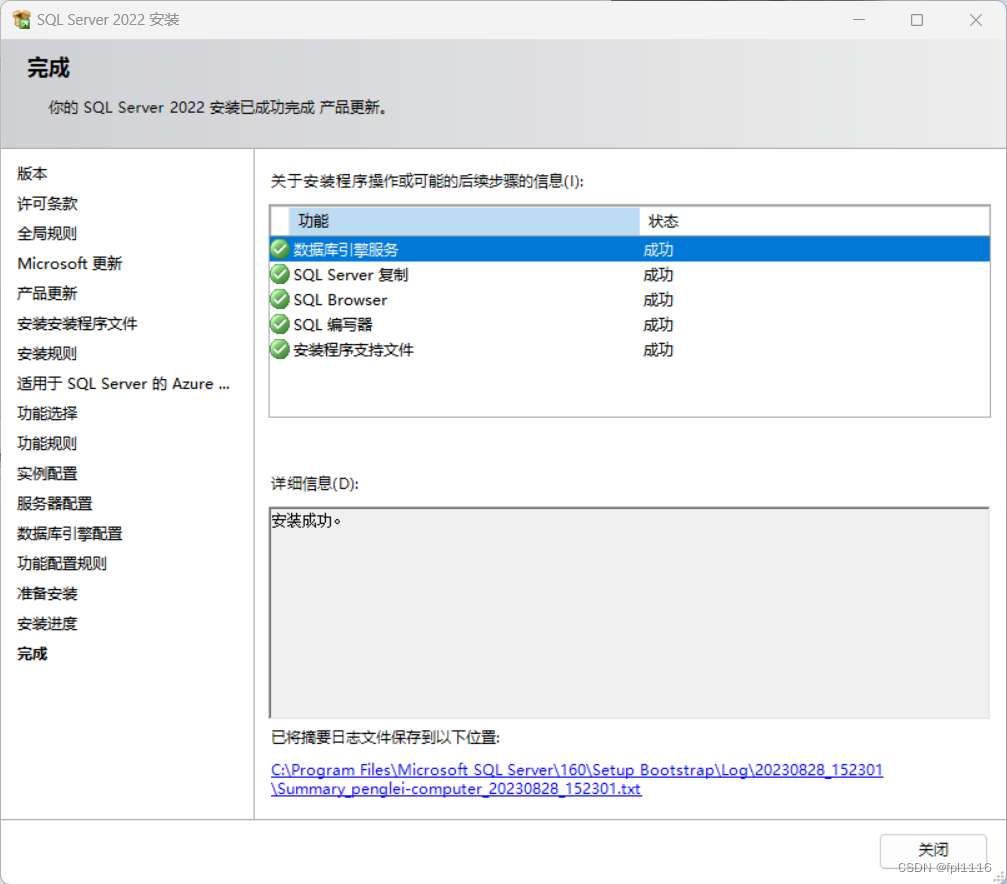
Task: Click the 成功 status of SQL Server 复制
Action: click(658, 275)
